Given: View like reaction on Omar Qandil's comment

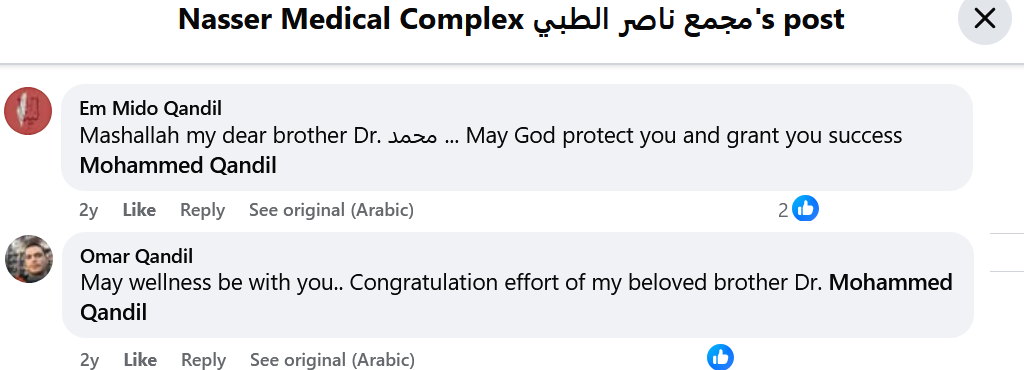Looking at the screenshot, I should click(x=720, y=358).
